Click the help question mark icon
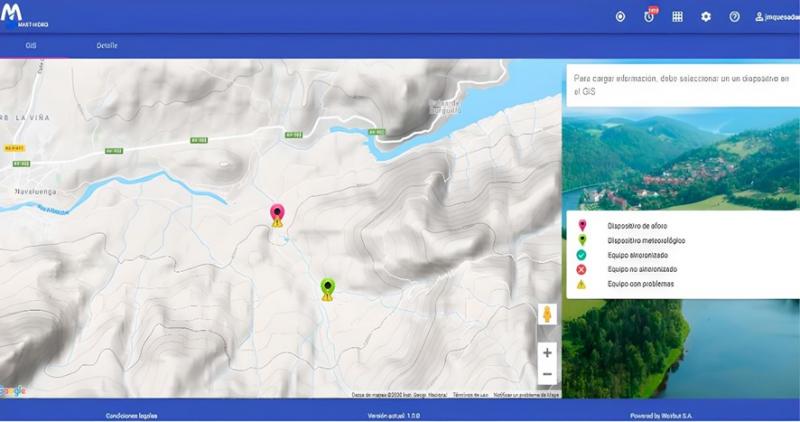The width and height of the screenshot is (800, 422). tap(735, 17)
